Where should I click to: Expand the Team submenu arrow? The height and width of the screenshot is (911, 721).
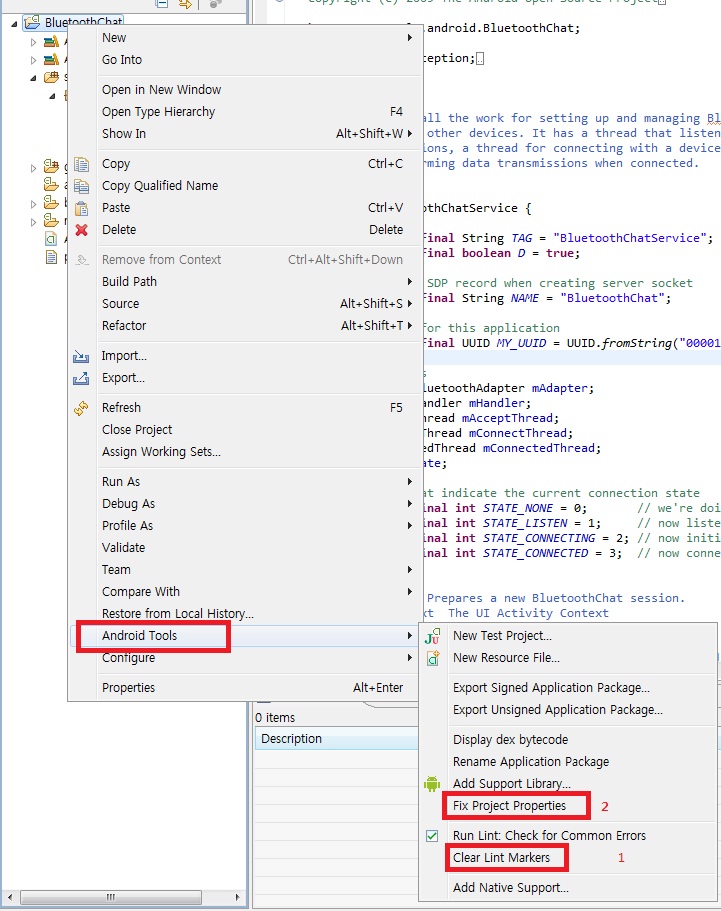pos(410,570)
